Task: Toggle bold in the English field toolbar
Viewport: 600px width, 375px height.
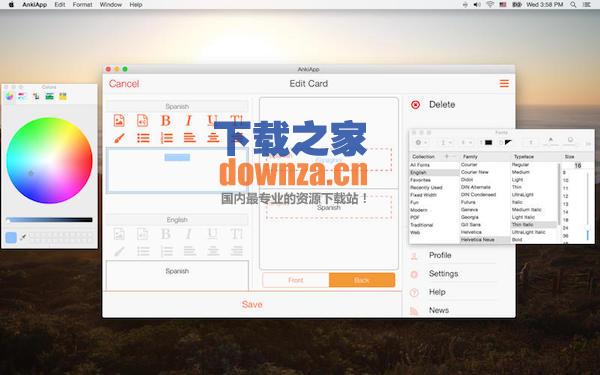Action: click(166, 234)
